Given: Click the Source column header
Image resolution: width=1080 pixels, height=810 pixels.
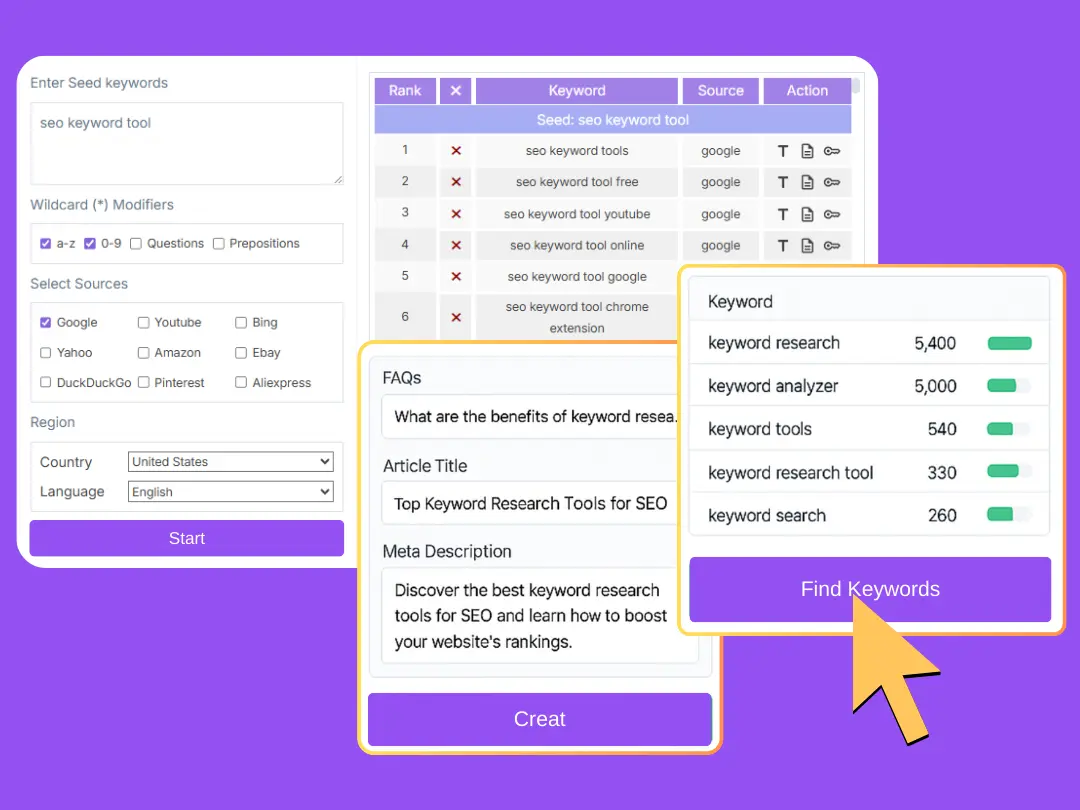Looking at the screenshot, I should point(720,91).
